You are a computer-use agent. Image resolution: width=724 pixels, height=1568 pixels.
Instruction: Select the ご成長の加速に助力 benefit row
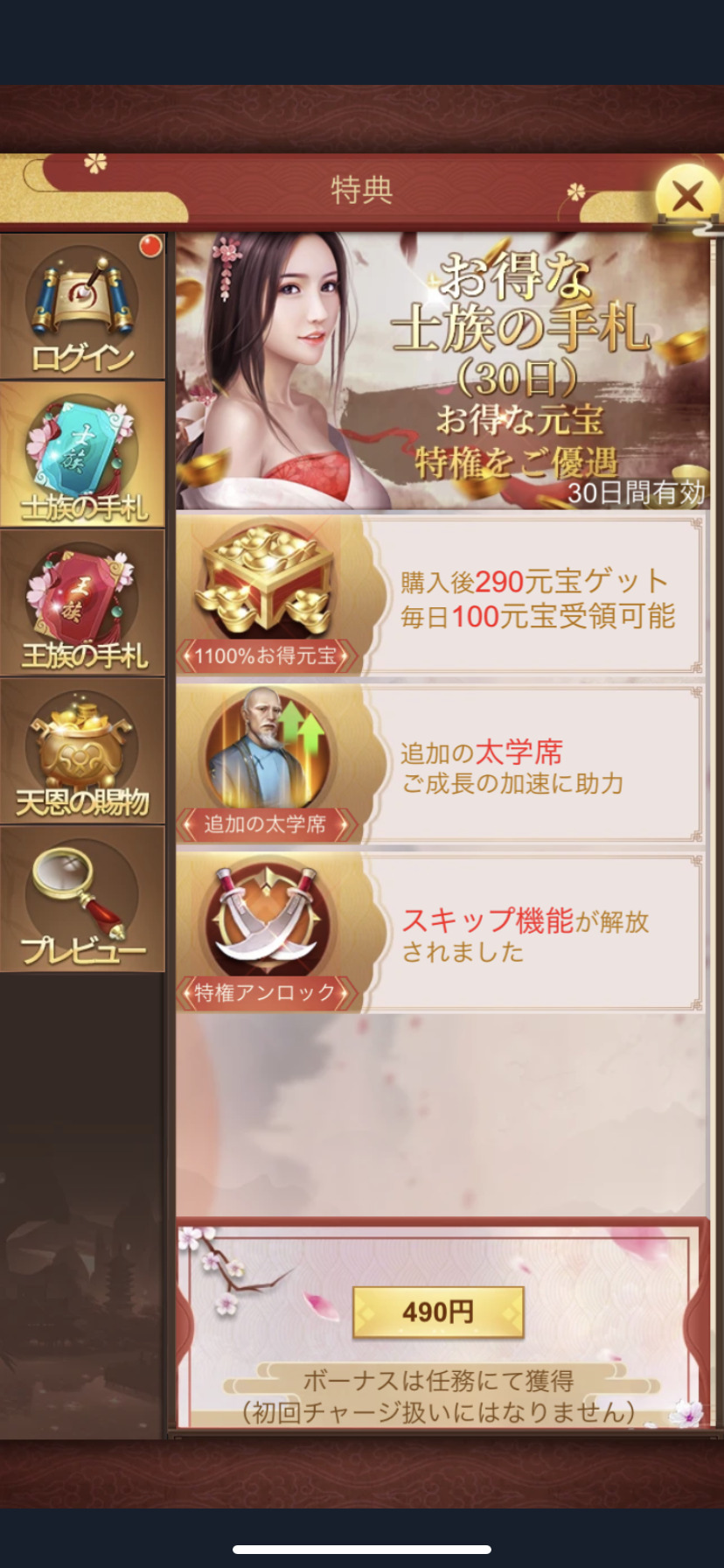441,765
